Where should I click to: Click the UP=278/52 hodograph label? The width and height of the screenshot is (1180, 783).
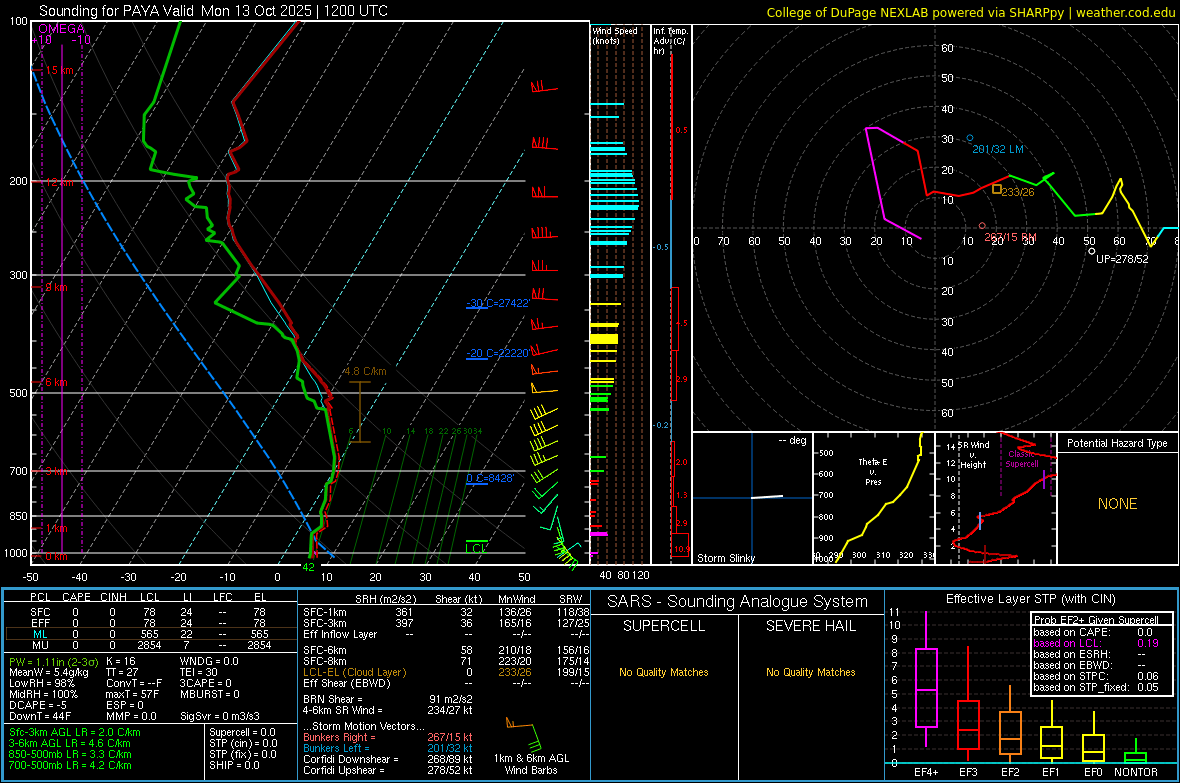pyautogui.click(x=1122, y=259)
